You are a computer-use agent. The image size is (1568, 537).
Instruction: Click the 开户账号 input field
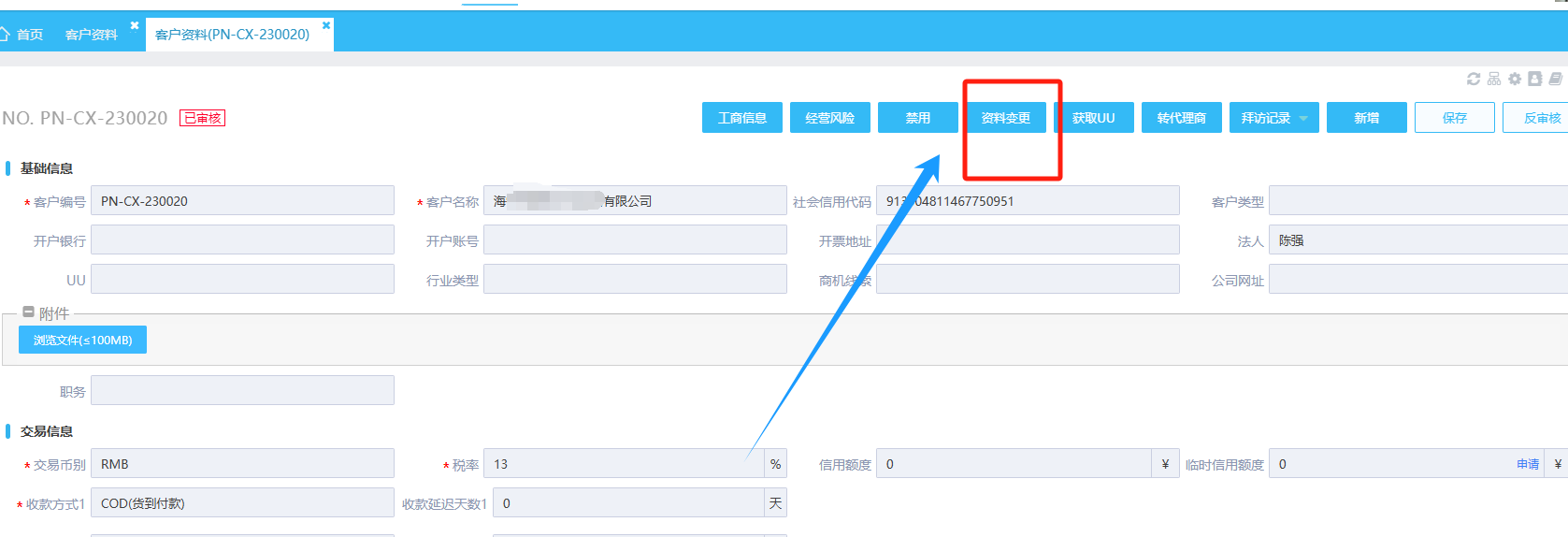tap(635, 240)
